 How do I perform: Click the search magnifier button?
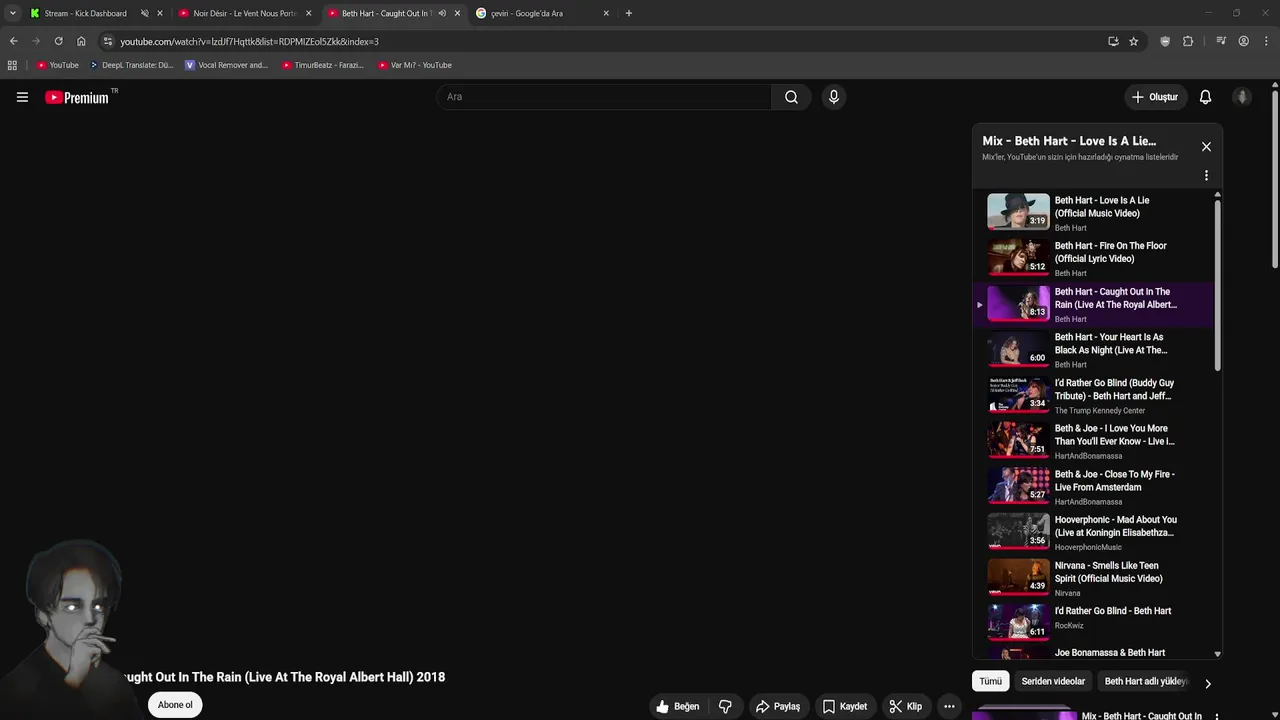(791, 97)
